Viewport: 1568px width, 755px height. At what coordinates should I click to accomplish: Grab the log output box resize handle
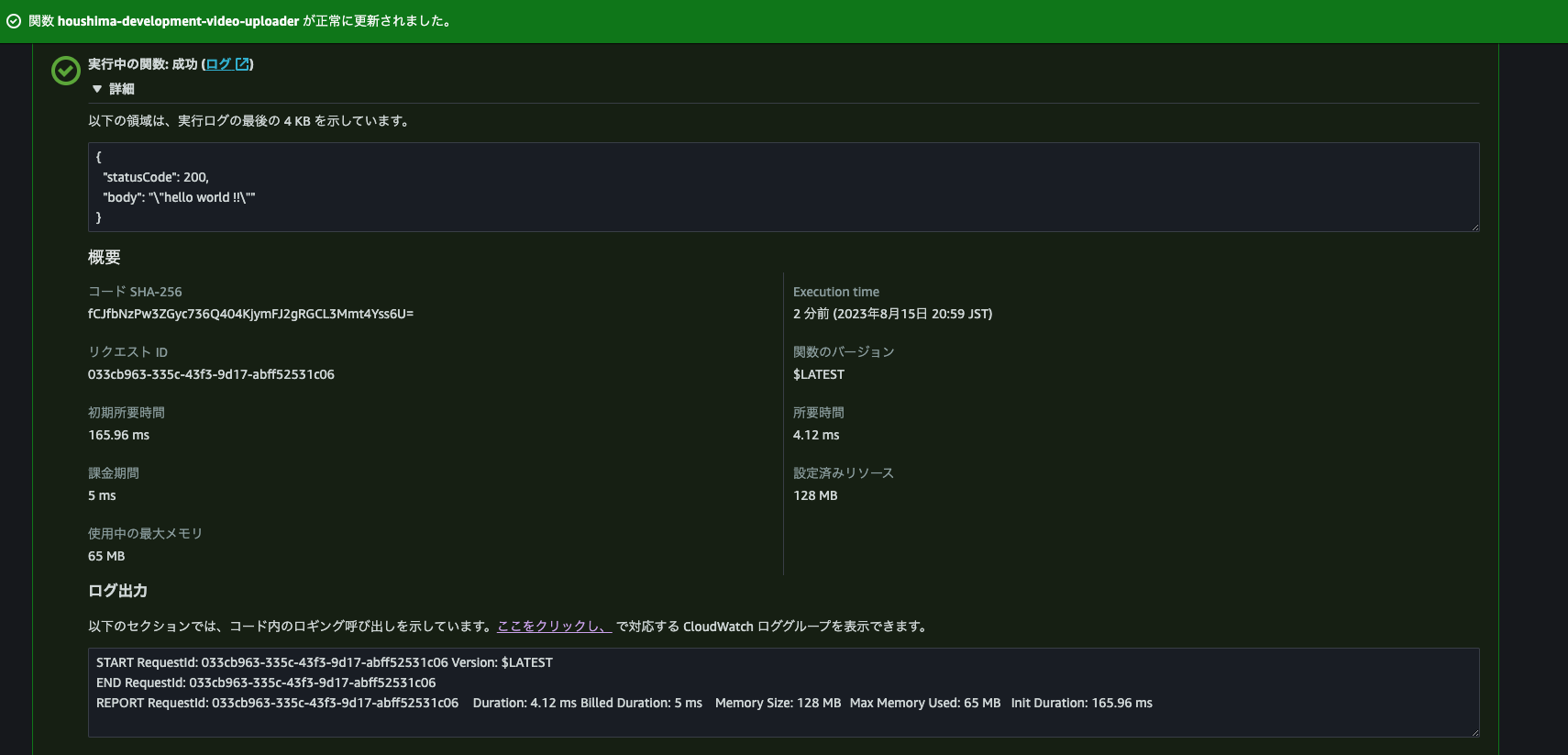pyautogui.click(x=1474, y=732)
